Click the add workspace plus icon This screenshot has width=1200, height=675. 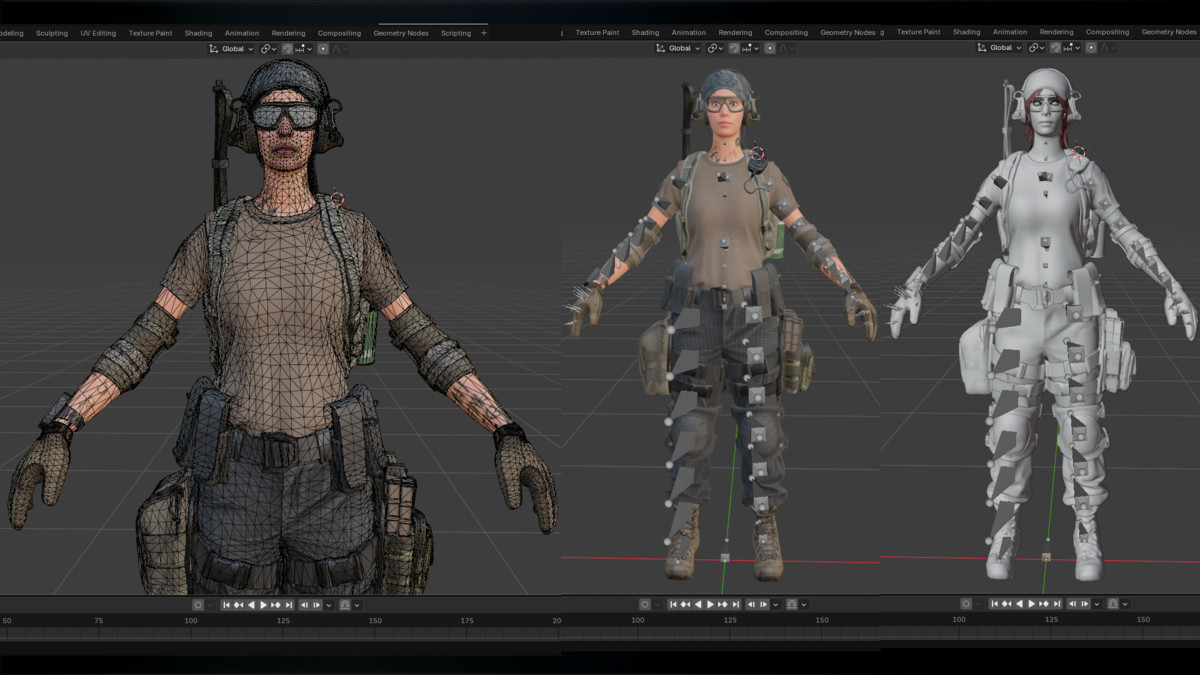click(484, 33)
